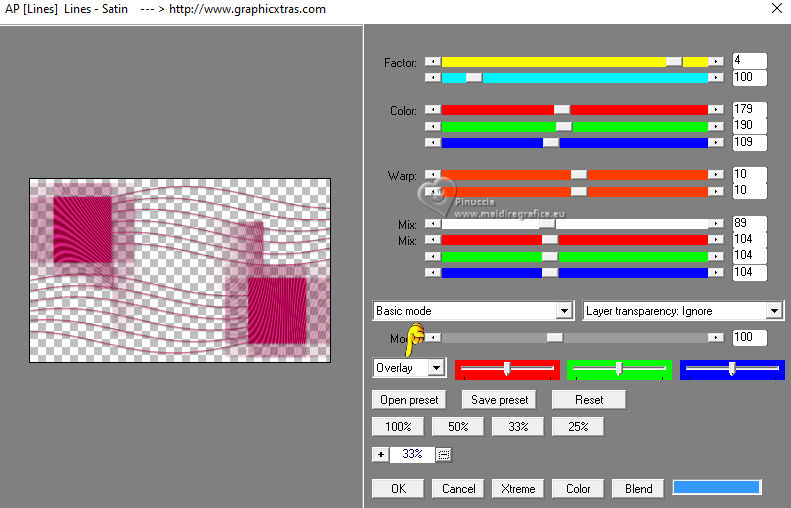
Task: Click the Save preset button
Action: [499, 400]
